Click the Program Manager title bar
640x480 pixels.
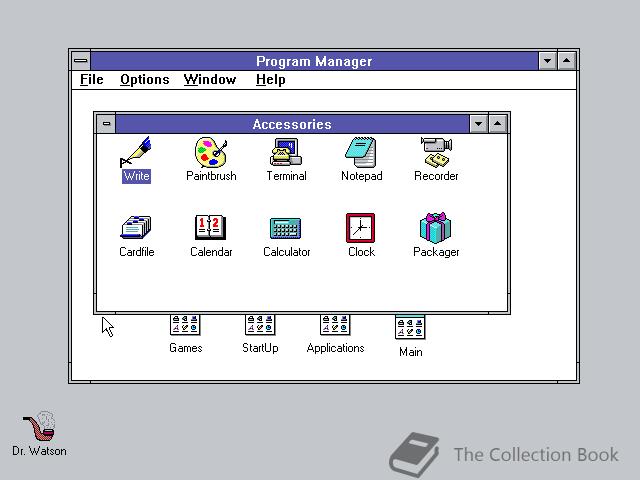pos(314,61)
